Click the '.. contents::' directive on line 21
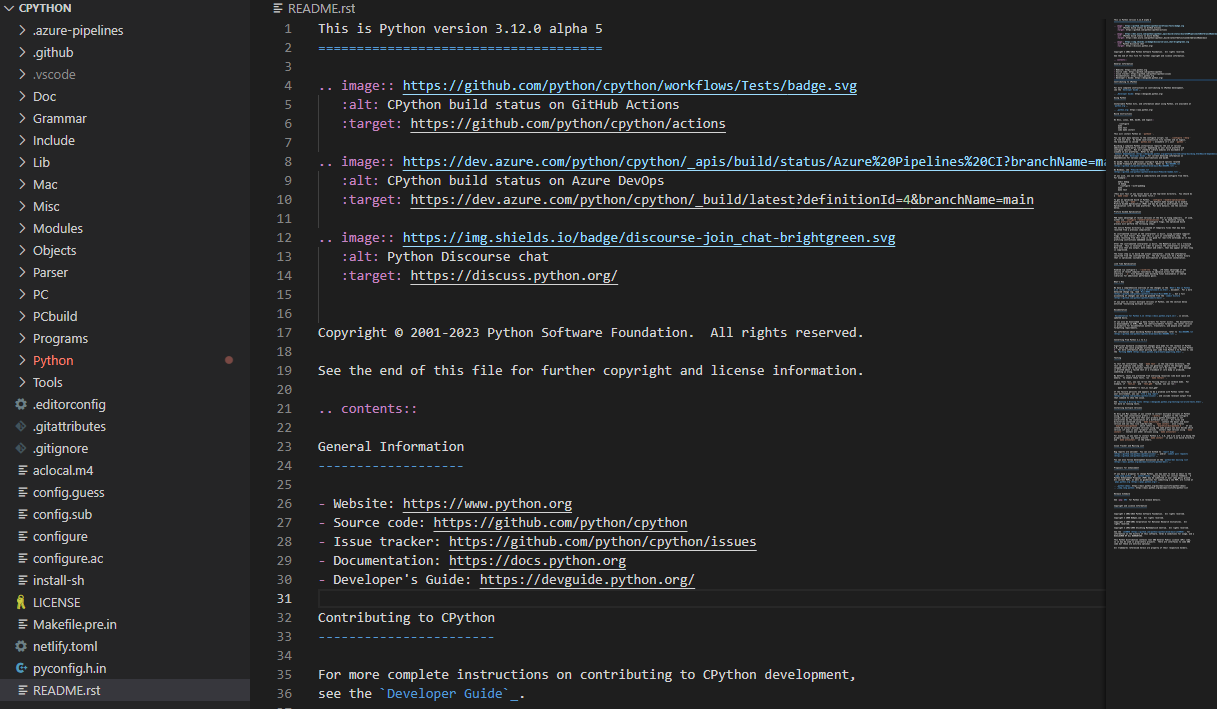Screen dimensions: 1217x709 click(x=367, y=409)
